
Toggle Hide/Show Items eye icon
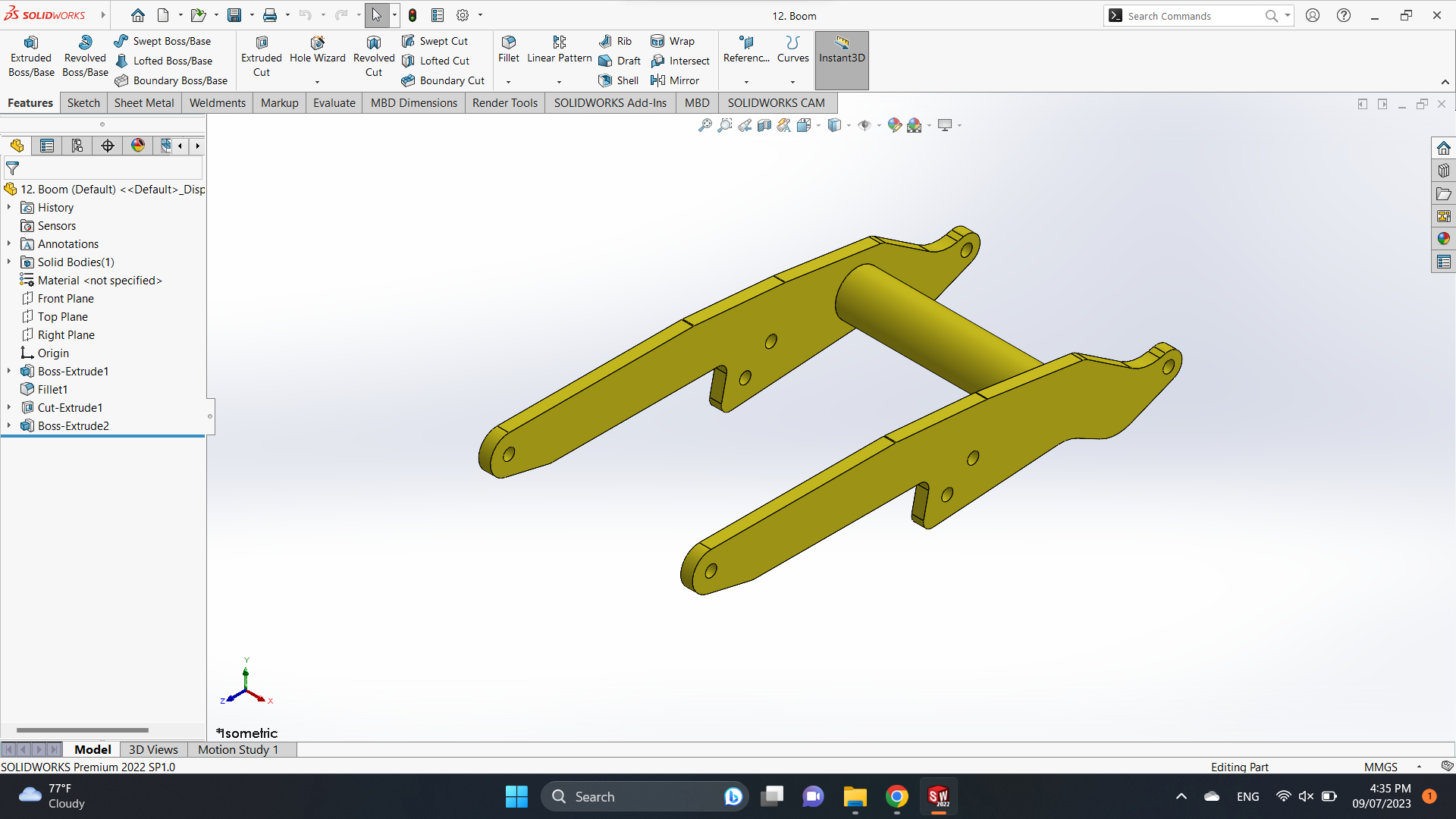pyautogui.click(x=864, y=125)
